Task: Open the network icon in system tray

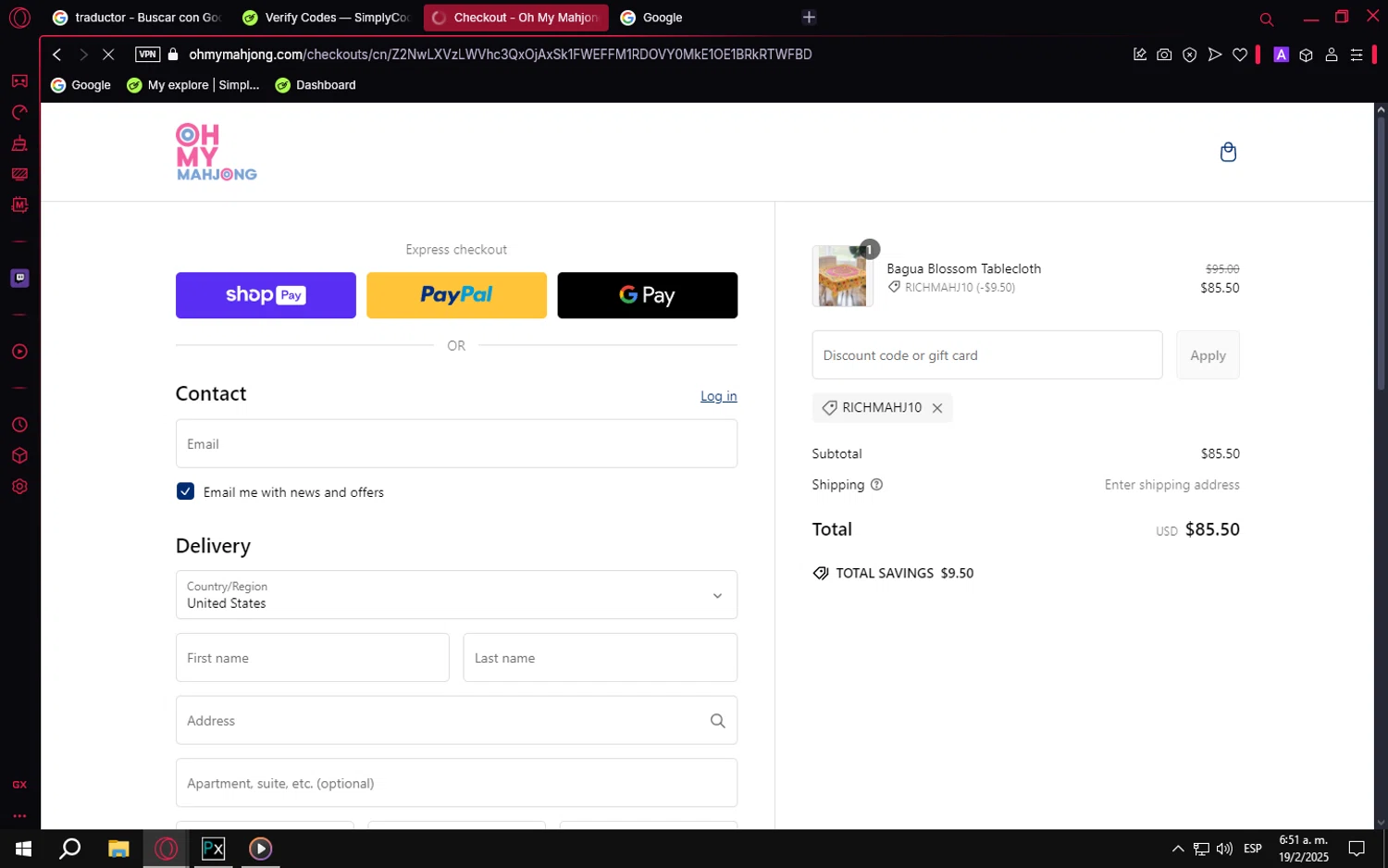Action: point(1201,849)
